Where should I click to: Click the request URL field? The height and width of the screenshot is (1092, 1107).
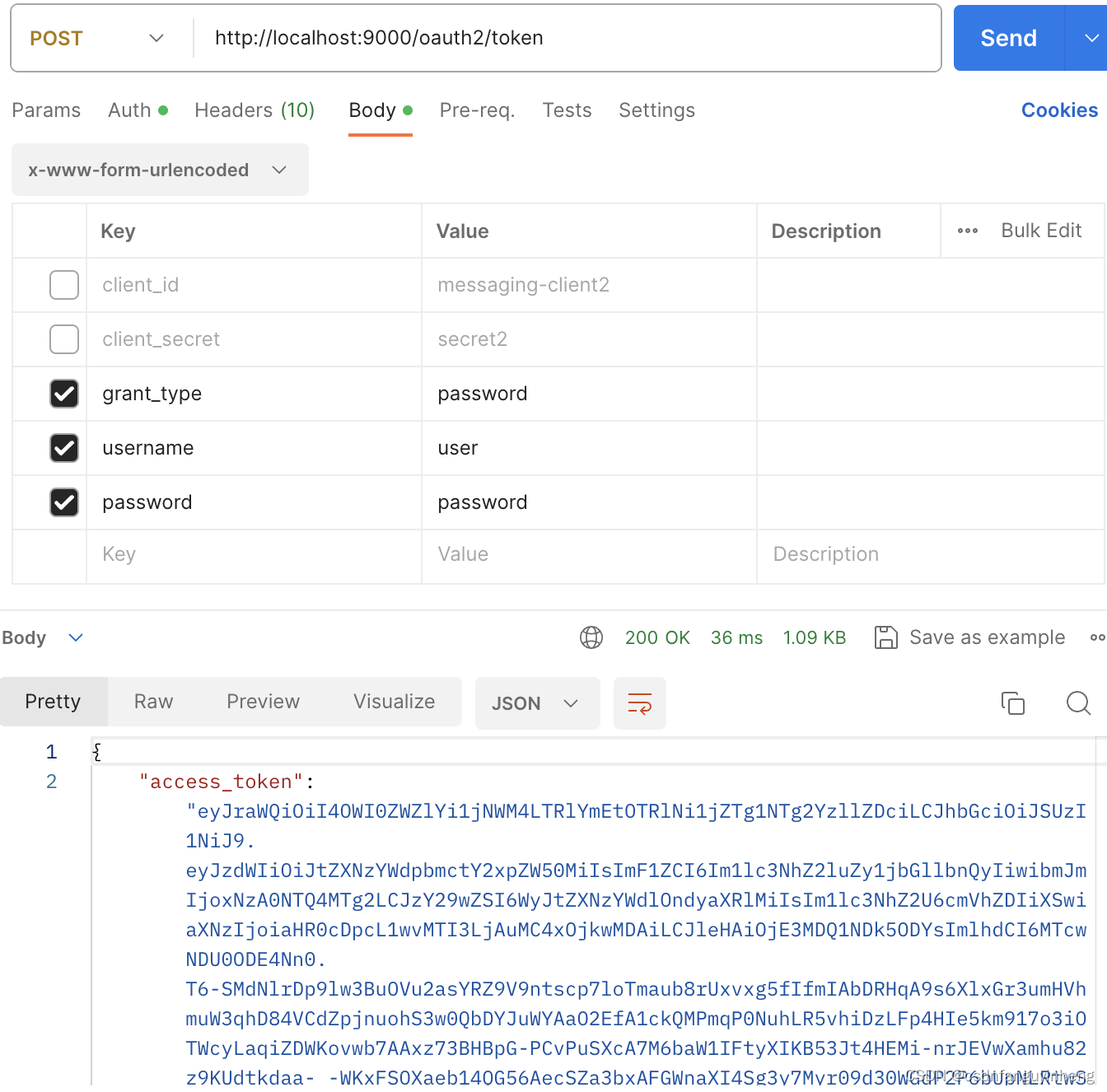point(567,38)
